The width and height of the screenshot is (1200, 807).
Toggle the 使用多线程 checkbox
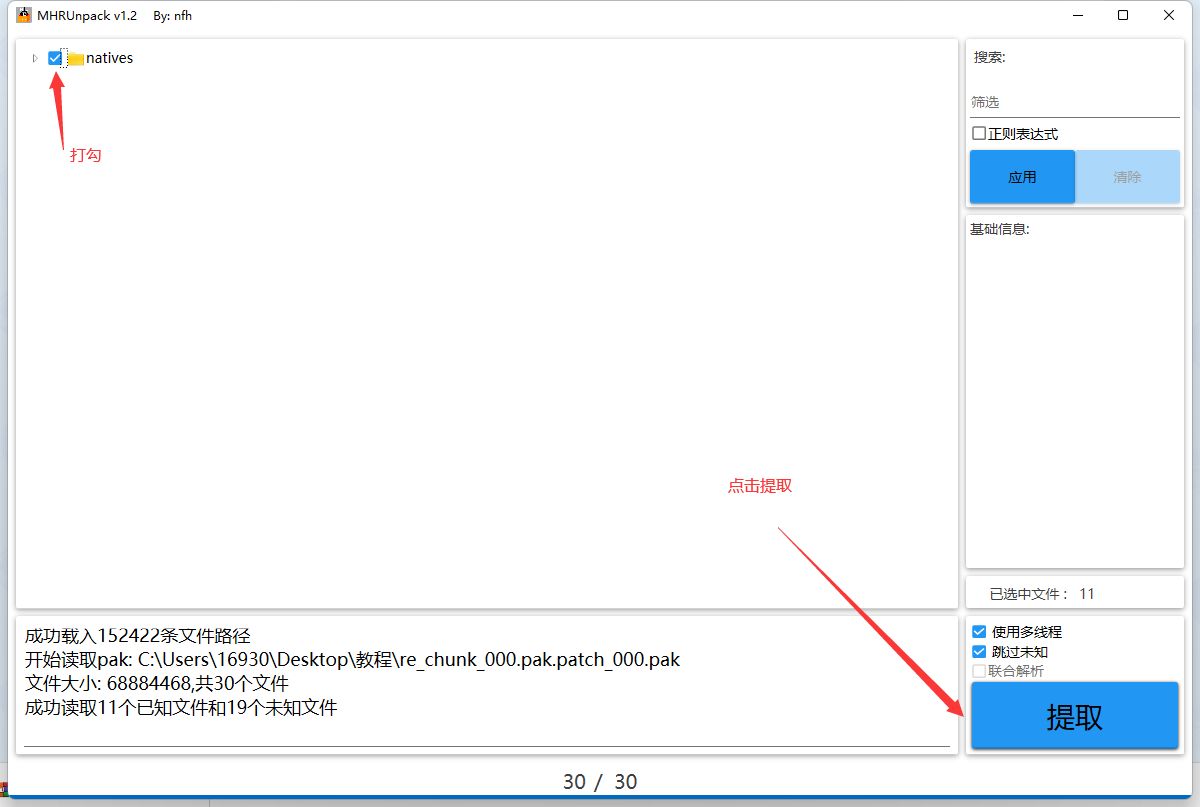click(979, 632)
